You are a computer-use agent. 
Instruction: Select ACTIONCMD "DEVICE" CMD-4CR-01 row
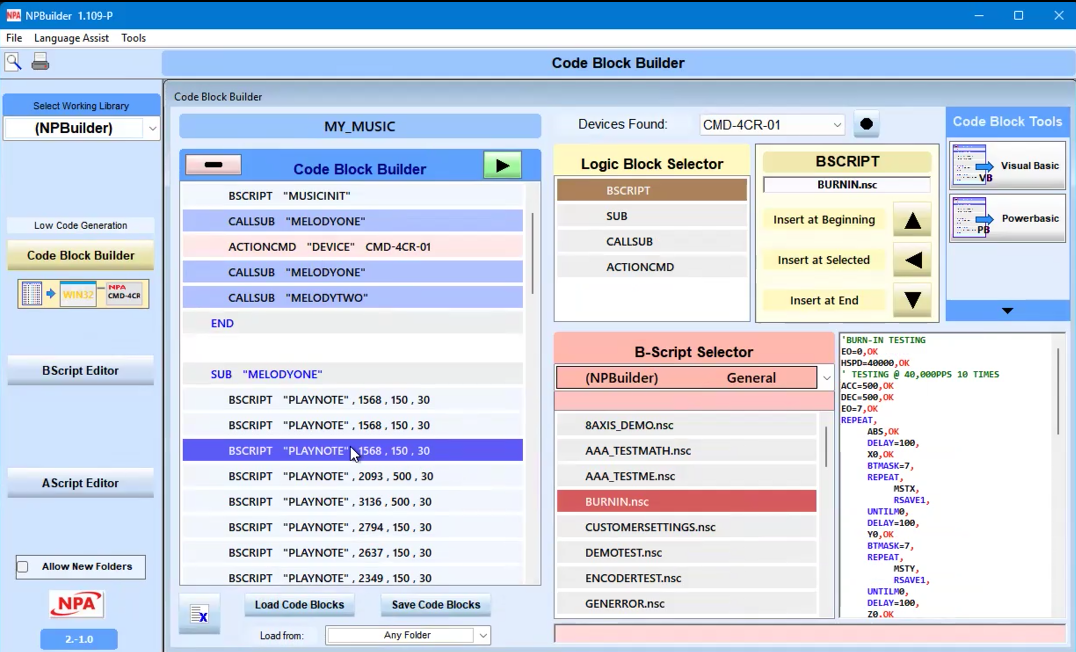[x=353, y=246]
